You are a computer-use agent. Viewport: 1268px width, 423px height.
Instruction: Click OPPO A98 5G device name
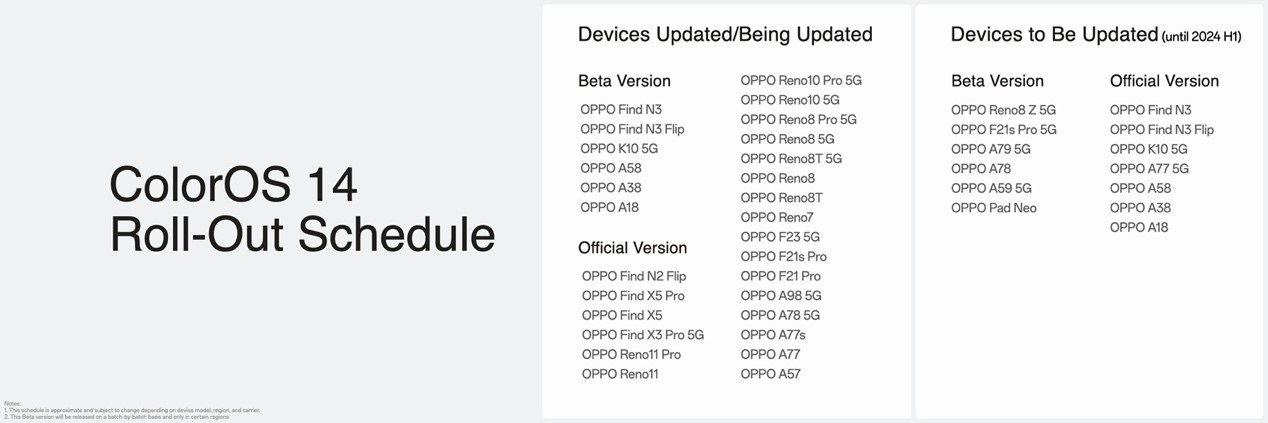click(781, 296)
